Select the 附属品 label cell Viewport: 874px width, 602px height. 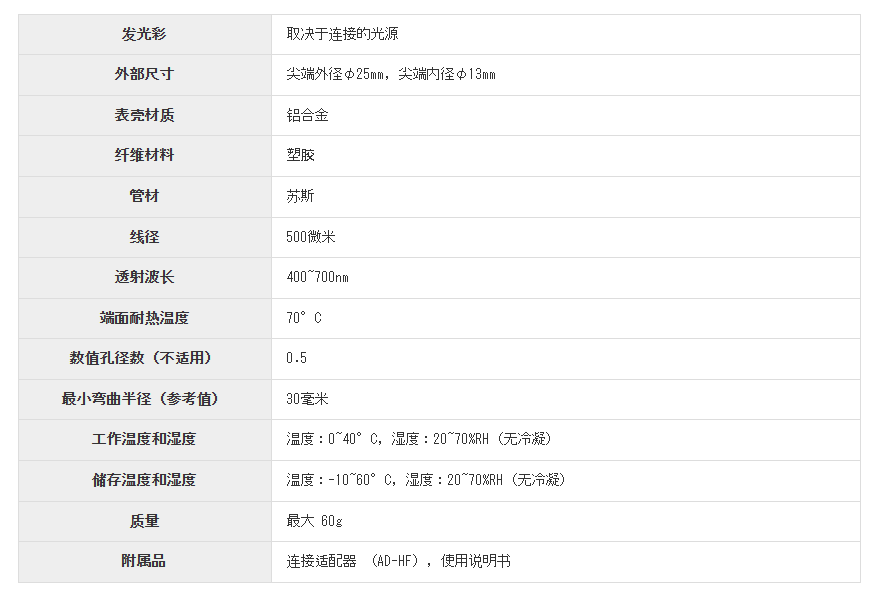pyautogui.click(x=144, y=562)
